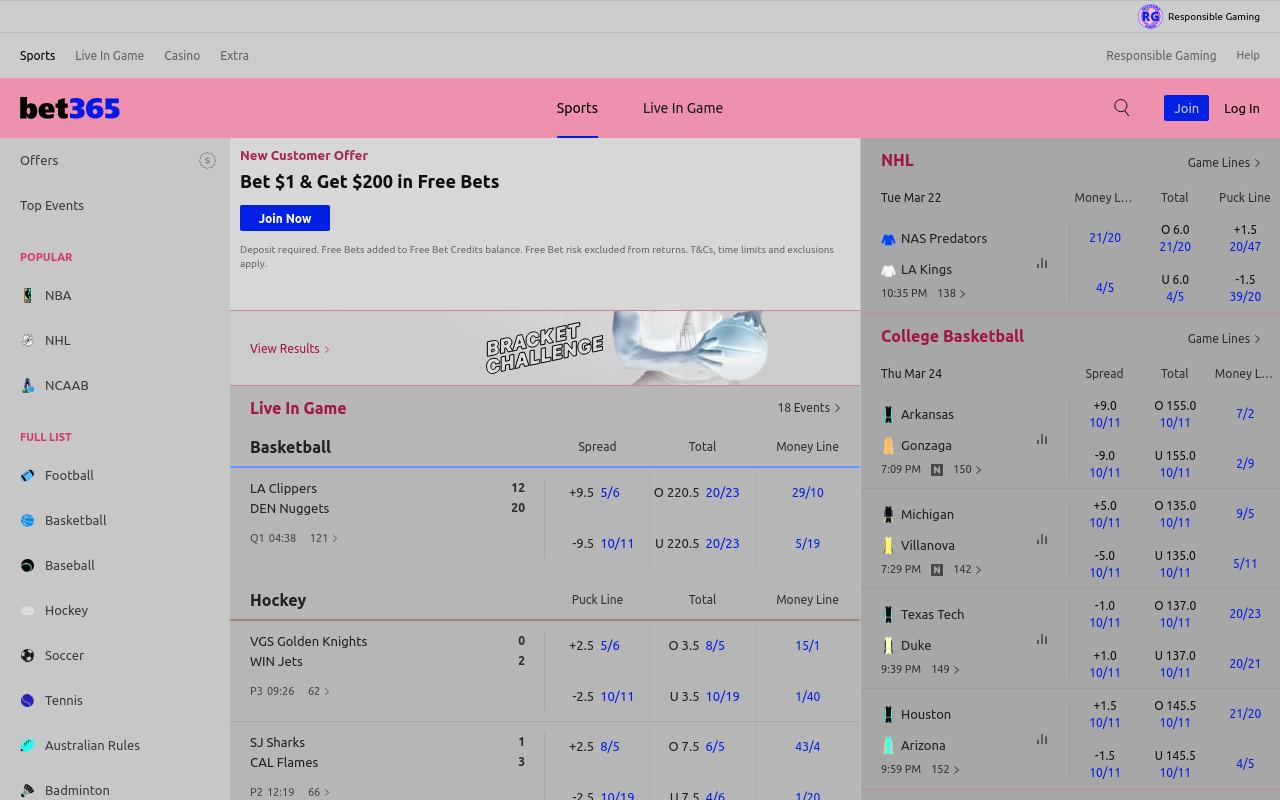Click the Join button
This screenshot has width=1280, height=800.
click(x=1186, y=108)
